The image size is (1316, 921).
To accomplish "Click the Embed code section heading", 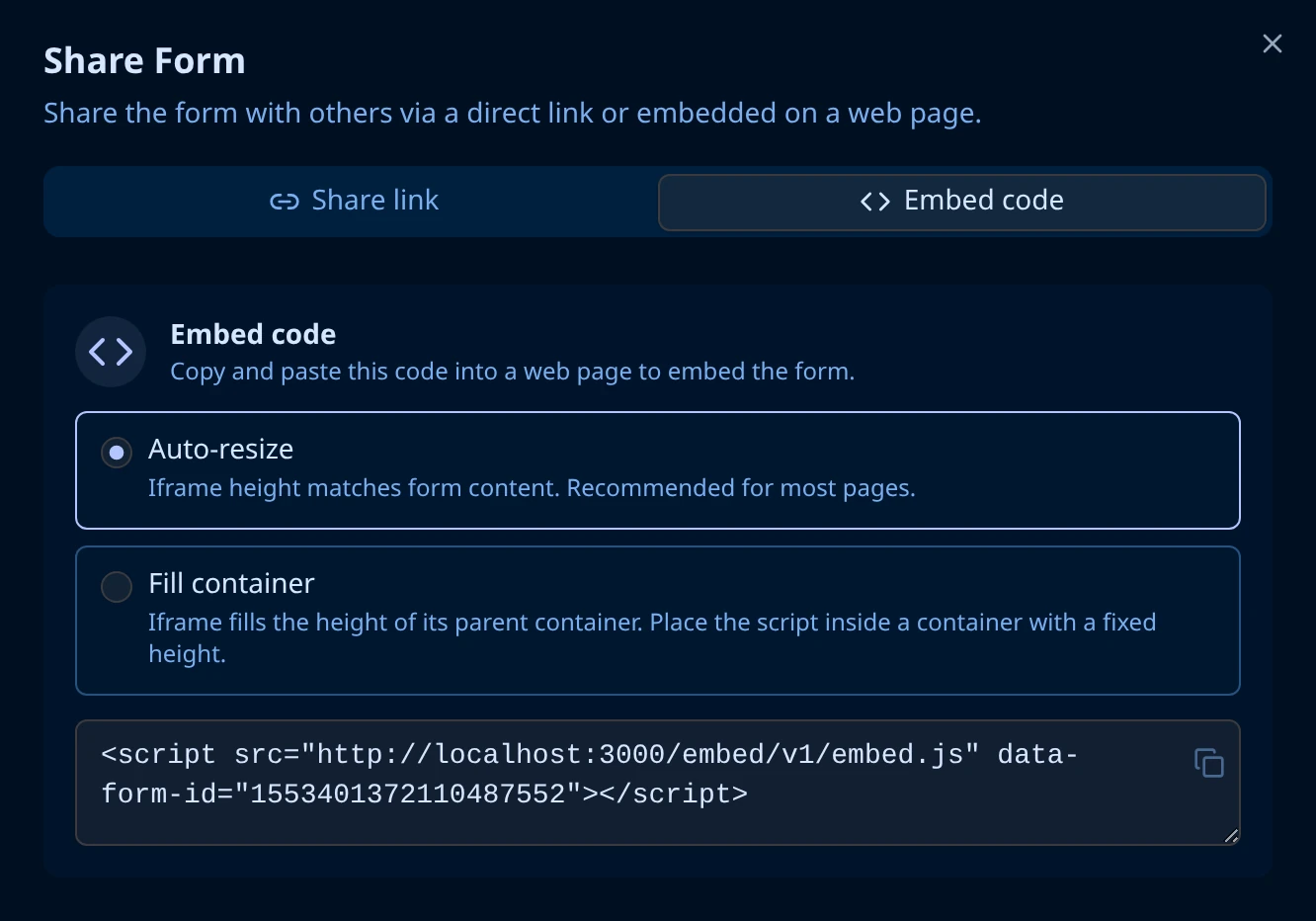I will click(253, 334).
